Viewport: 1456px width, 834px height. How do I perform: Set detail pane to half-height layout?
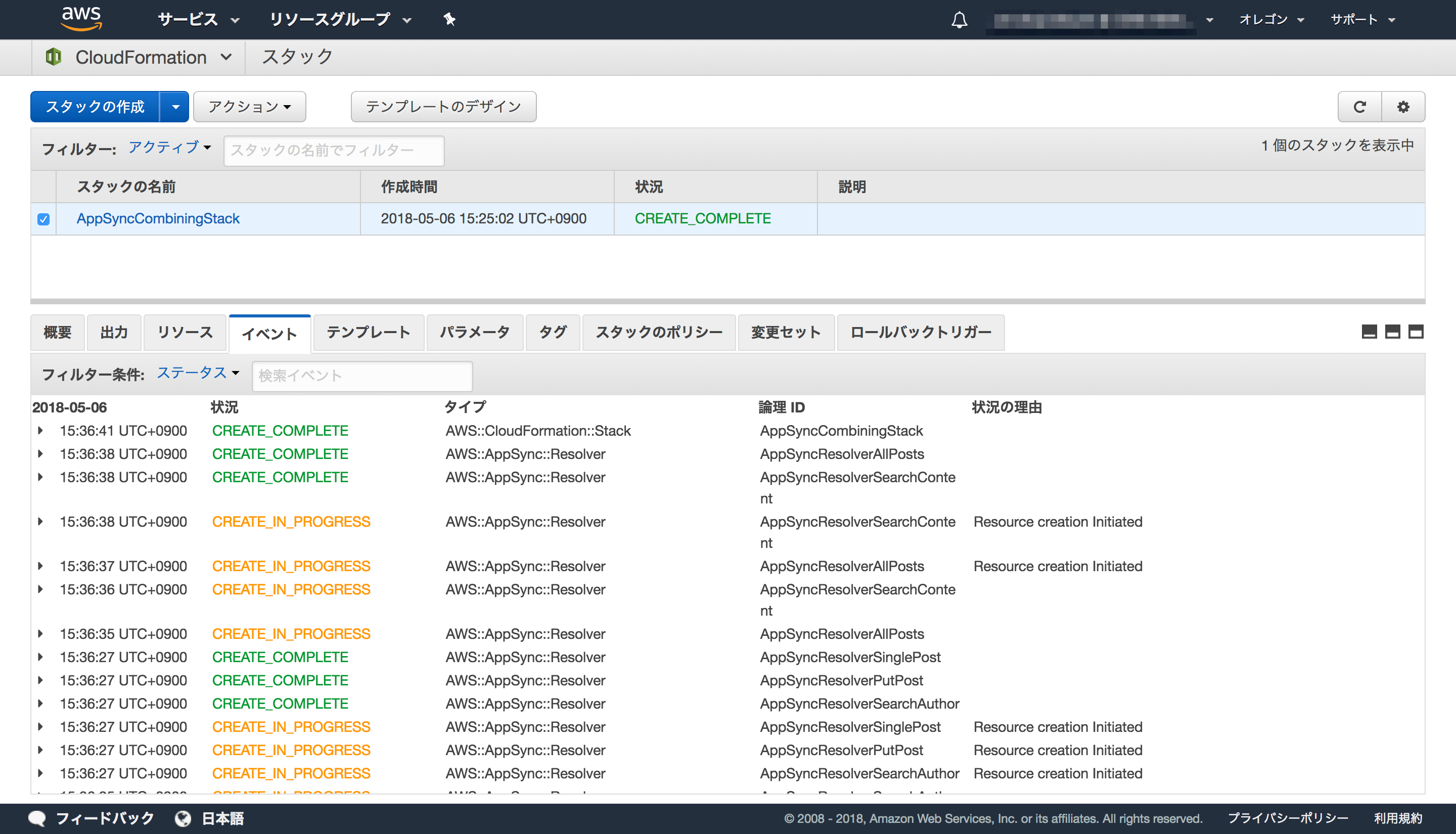coord(1392,332)
